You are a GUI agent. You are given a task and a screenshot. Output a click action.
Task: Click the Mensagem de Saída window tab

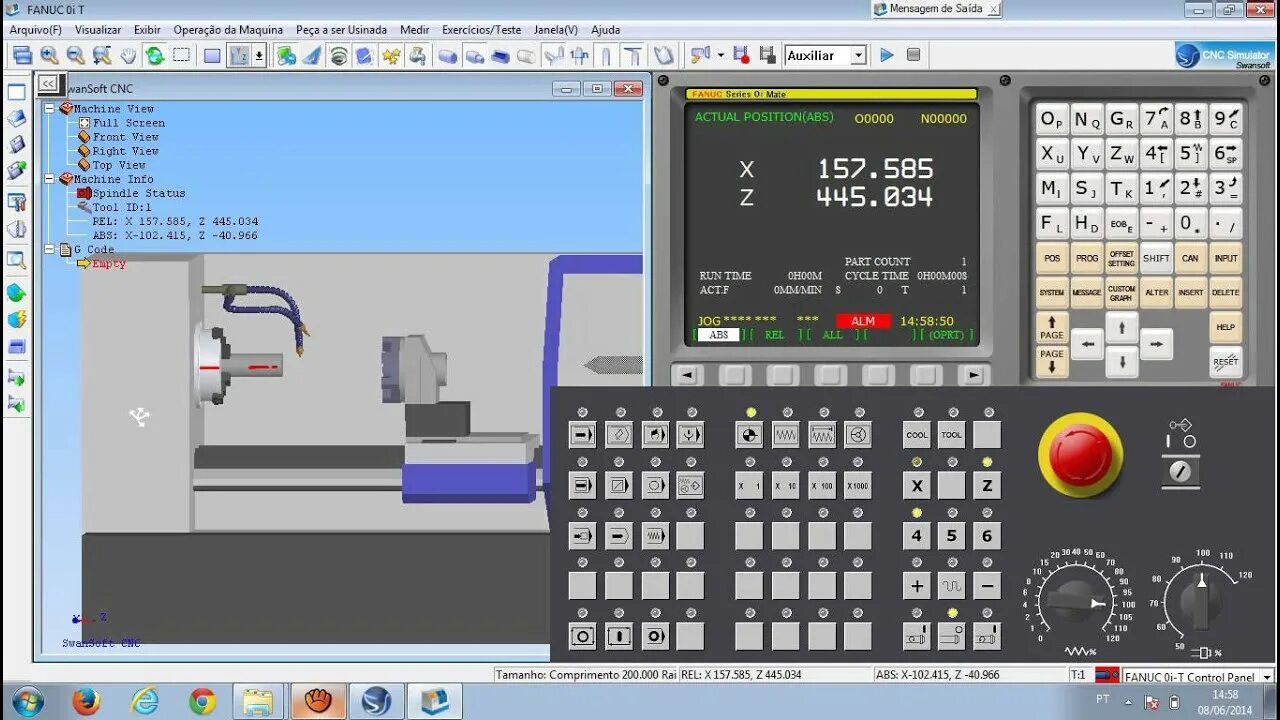click(936, 9)
